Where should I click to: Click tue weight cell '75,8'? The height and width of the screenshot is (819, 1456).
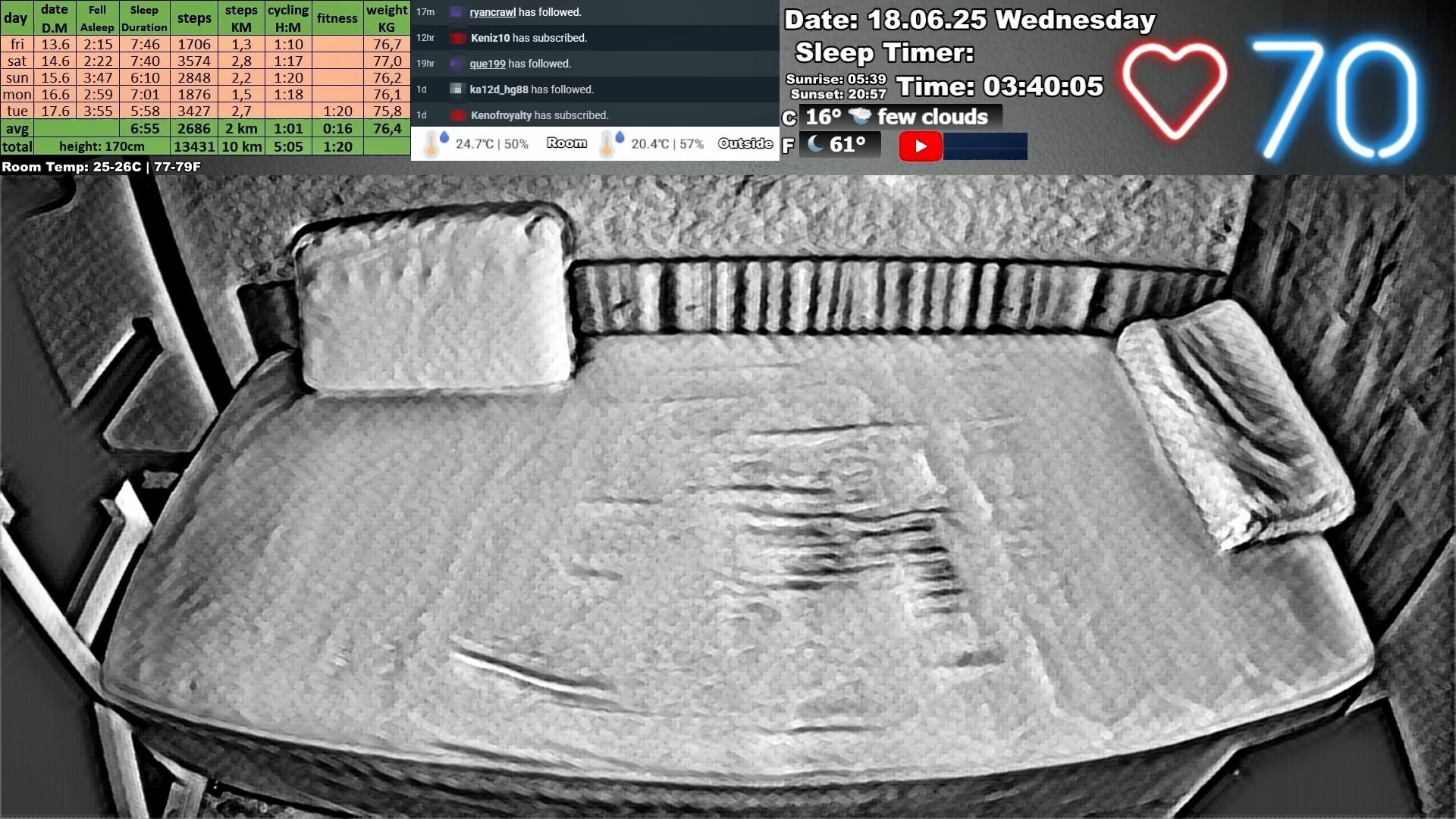pos(387,111)
